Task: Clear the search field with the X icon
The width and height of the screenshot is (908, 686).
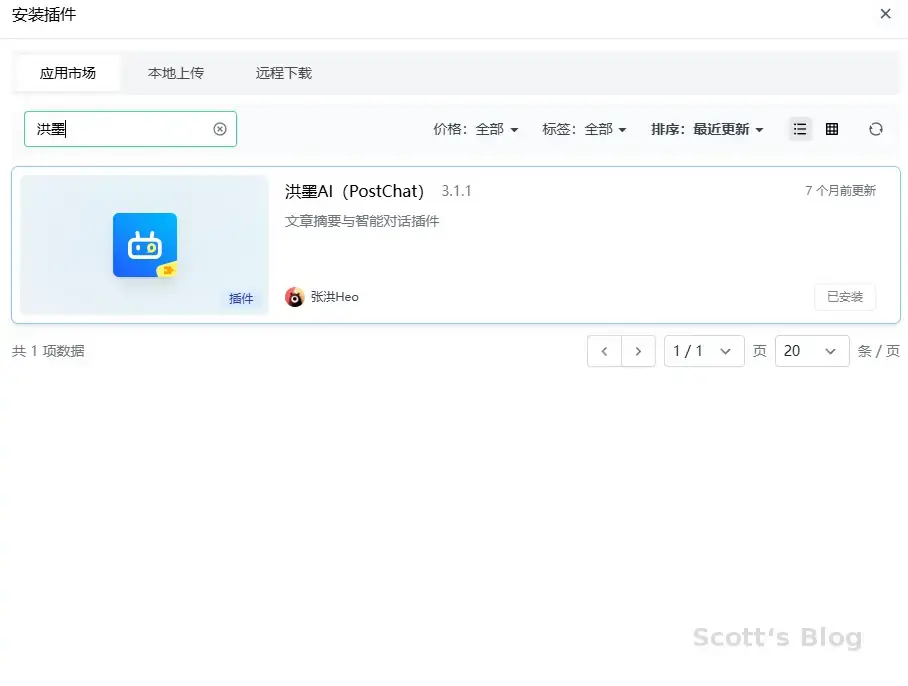Action: pos(220,129)
